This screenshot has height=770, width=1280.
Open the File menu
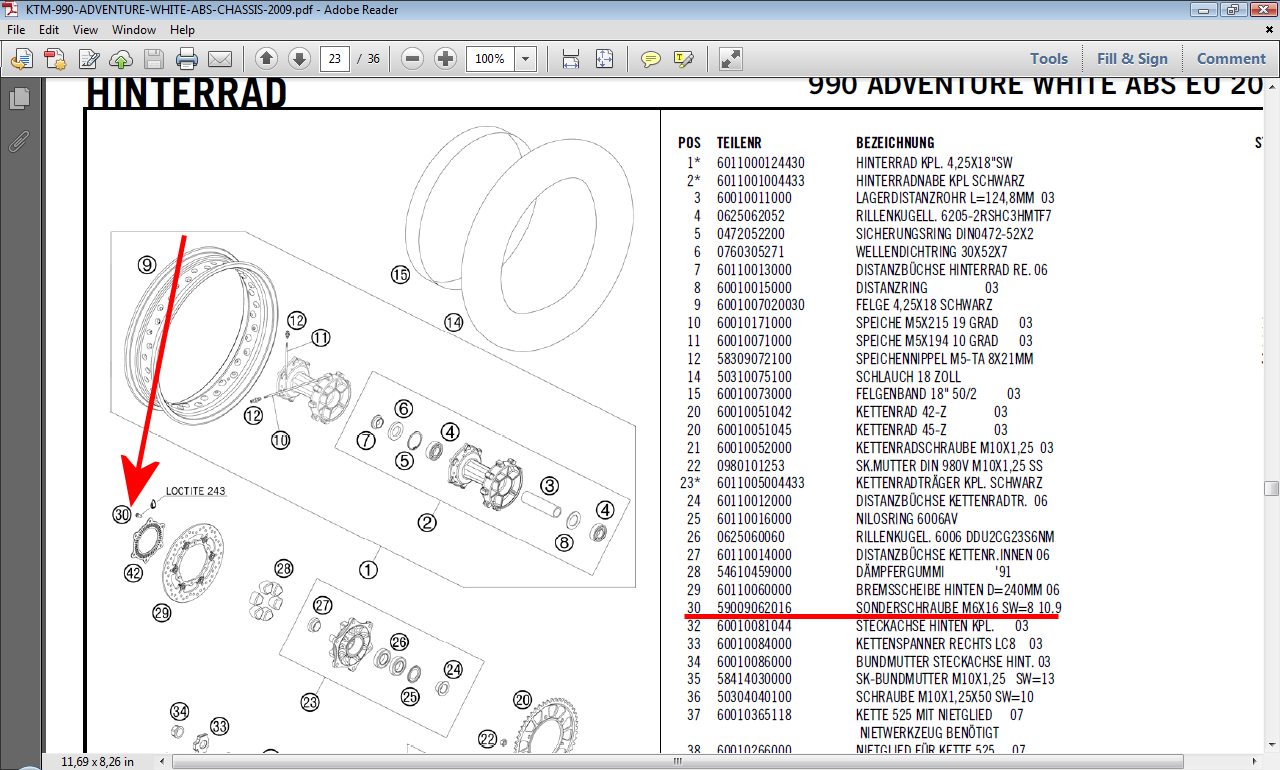[x=17, y=30]
